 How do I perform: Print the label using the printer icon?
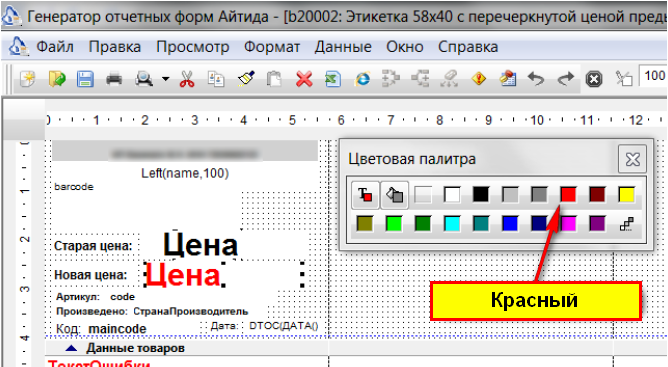tap(114, 79)
